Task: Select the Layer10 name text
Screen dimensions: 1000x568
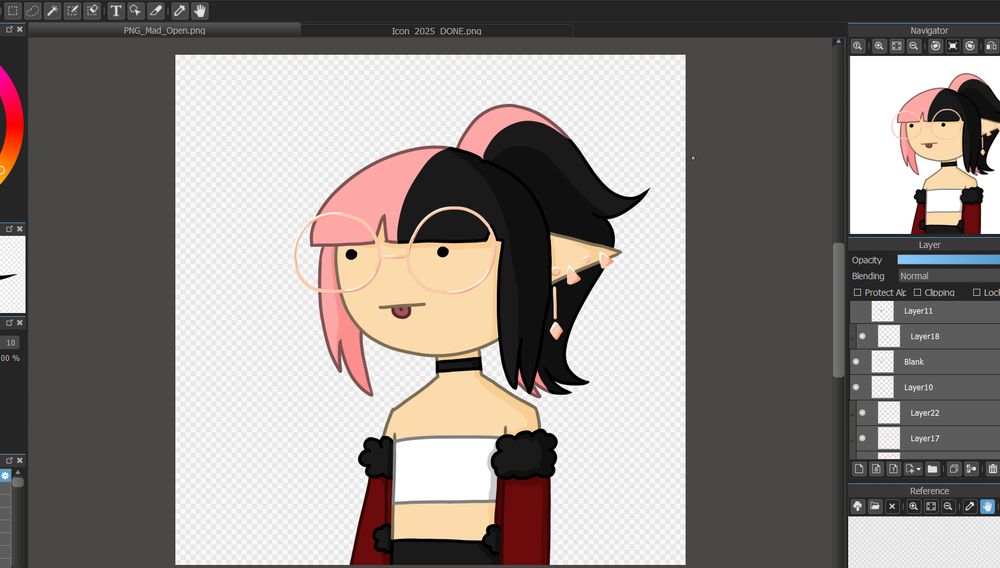Action: click(918, 387)
